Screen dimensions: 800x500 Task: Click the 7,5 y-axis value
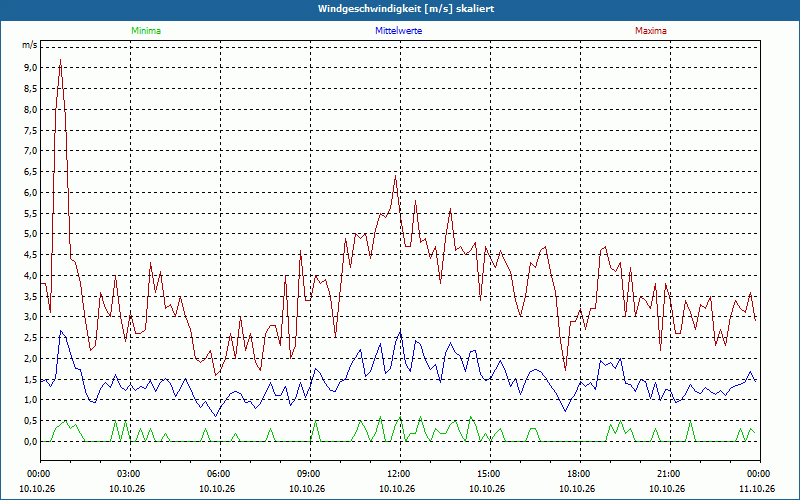coord(30,130)
